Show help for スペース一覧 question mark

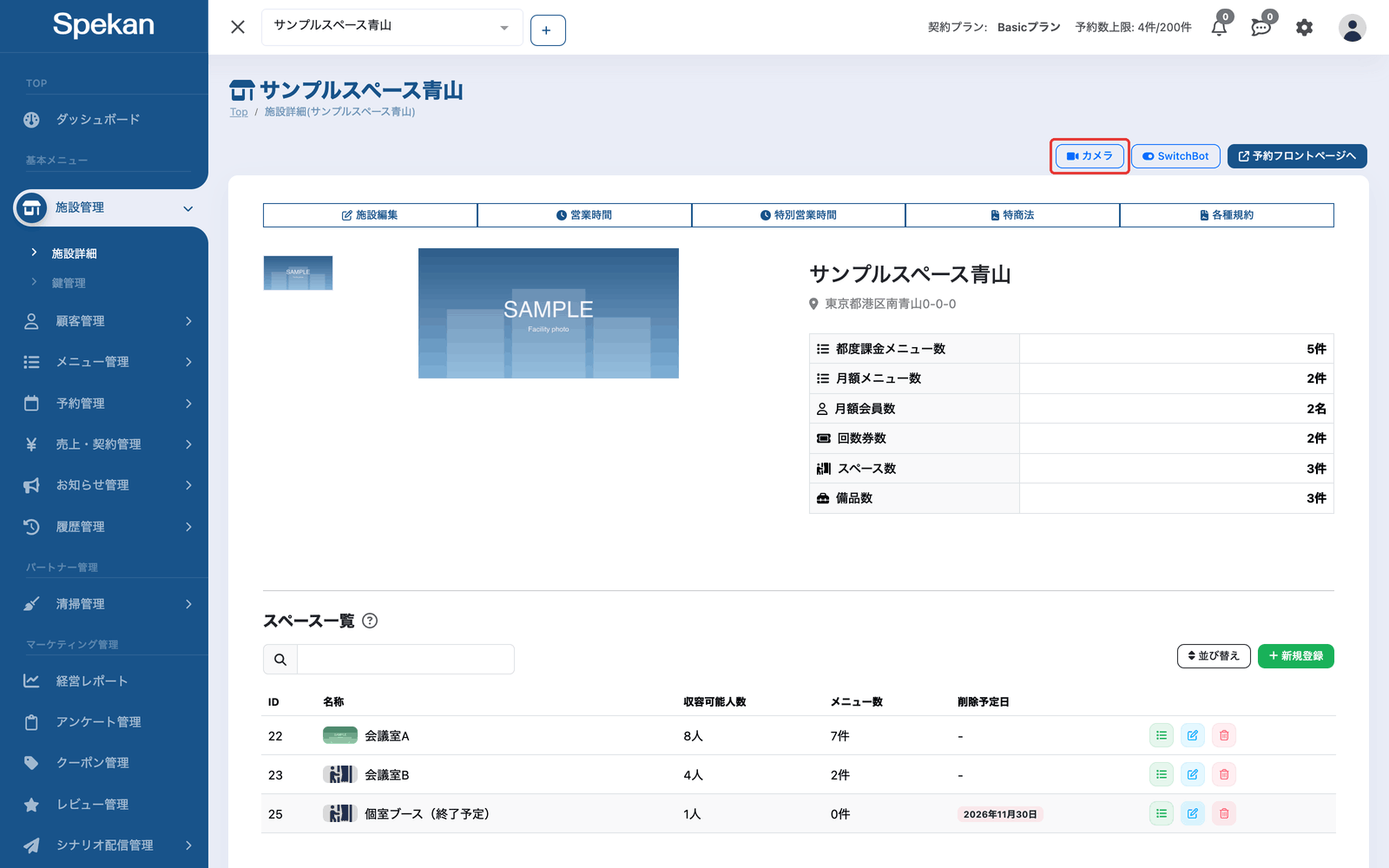(x=370, y=621)
